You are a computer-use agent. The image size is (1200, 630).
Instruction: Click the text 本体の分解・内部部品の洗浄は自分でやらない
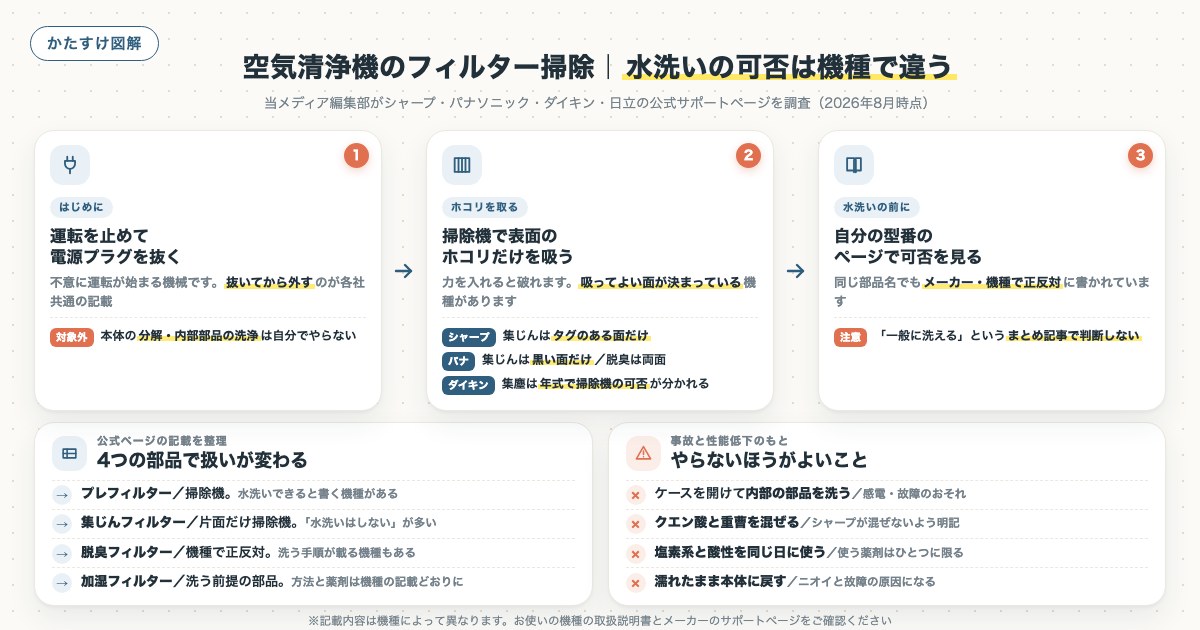[x=228, y=336]
